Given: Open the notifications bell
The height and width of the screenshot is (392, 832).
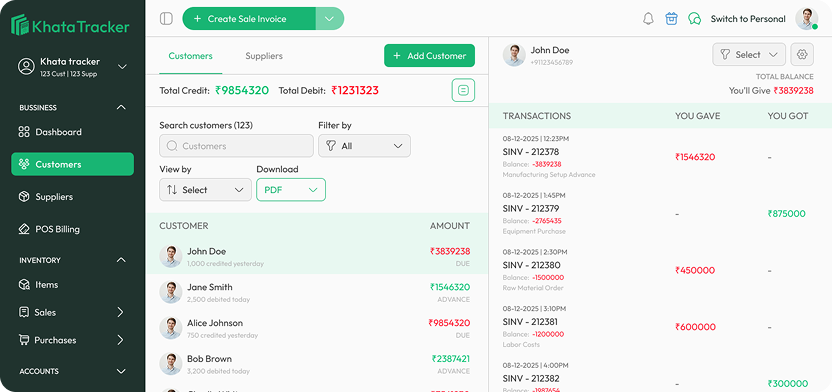Looking at the screenshot, I should [648, 19].
